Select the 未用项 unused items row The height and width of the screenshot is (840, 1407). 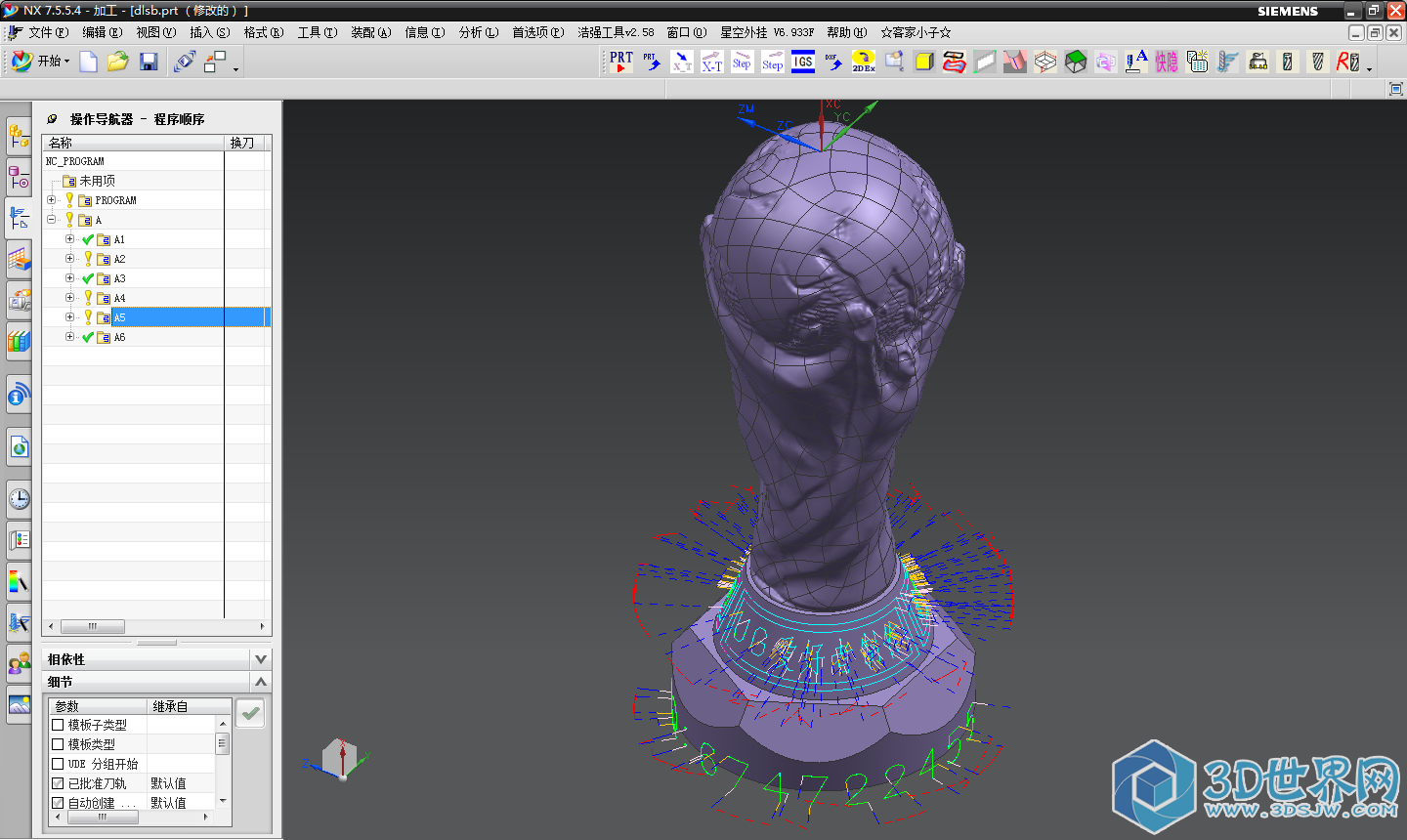[156, 181]
